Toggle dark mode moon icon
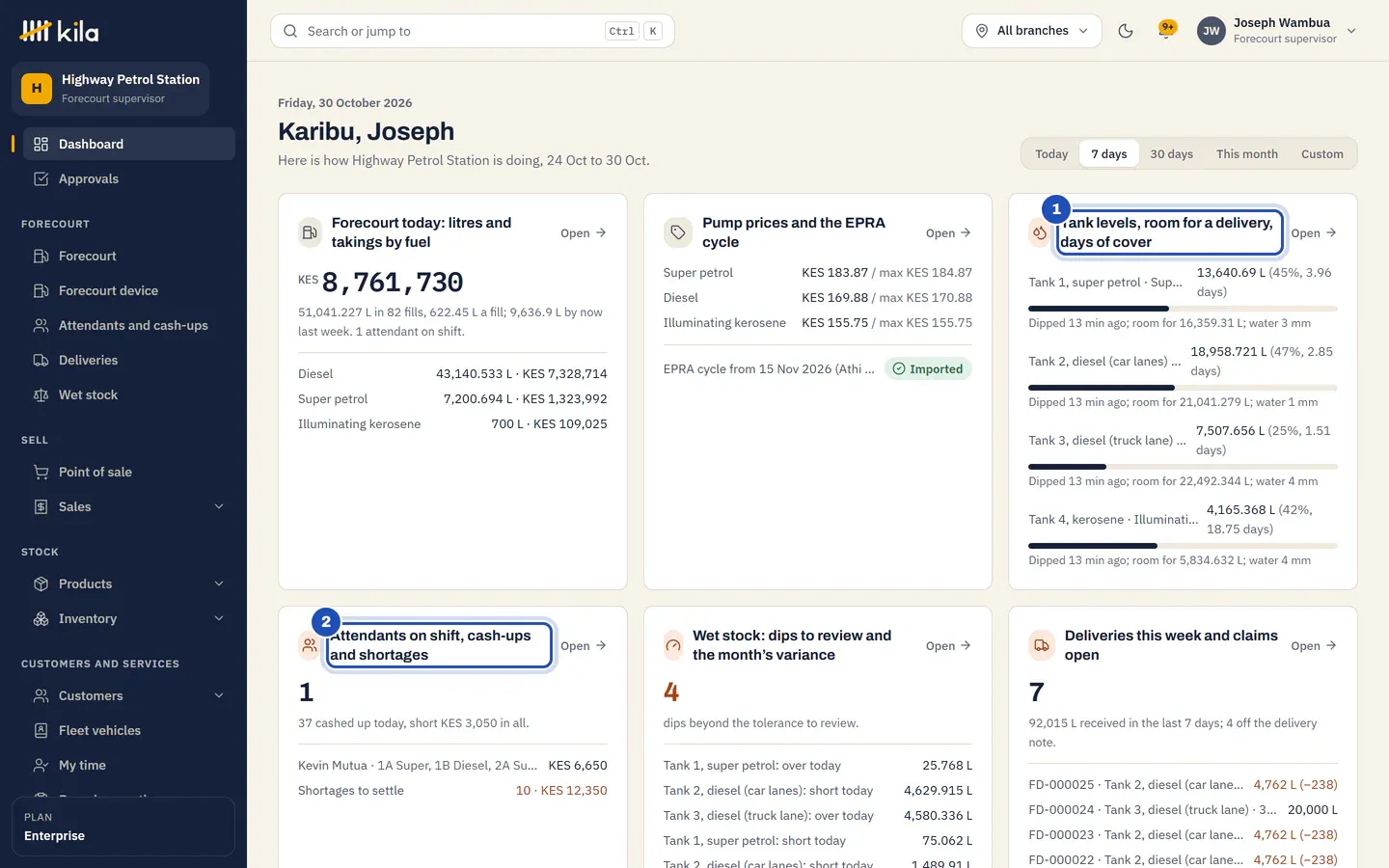This screenshot has width=1389, height=868. [x=1125, y=31]
